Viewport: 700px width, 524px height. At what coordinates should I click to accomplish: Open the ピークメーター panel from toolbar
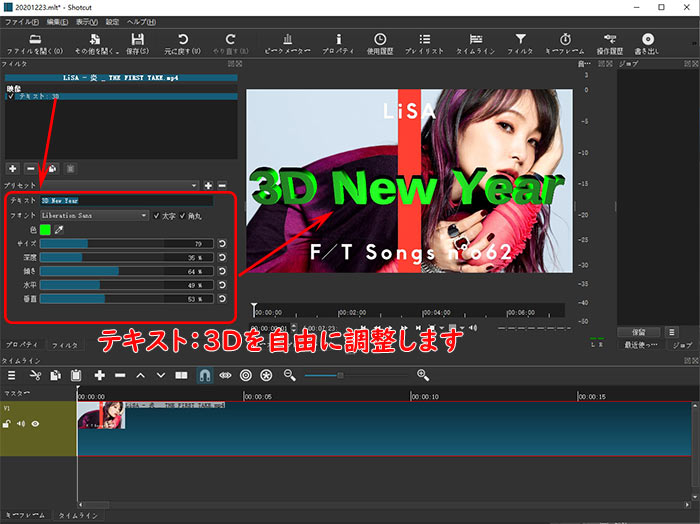click(288, 44)
